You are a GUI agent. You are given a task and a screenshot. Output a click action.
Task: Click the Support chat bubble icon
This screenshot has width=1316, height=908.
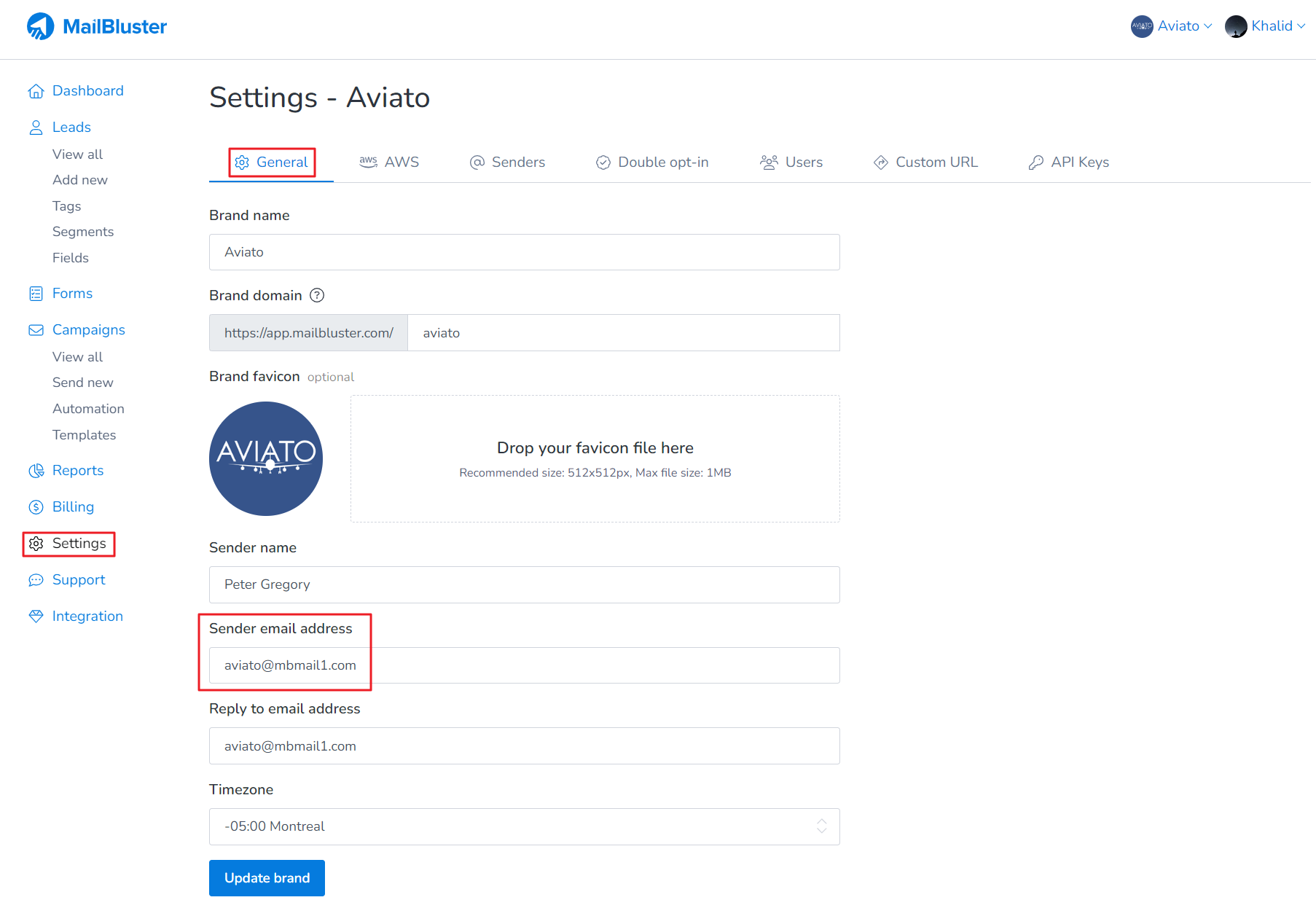click(36, 580)
